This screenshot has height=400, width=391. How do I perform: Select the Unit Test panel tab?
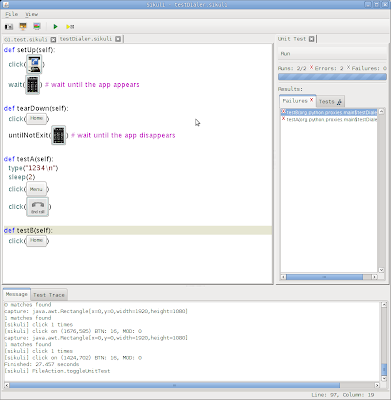point(292,39)
